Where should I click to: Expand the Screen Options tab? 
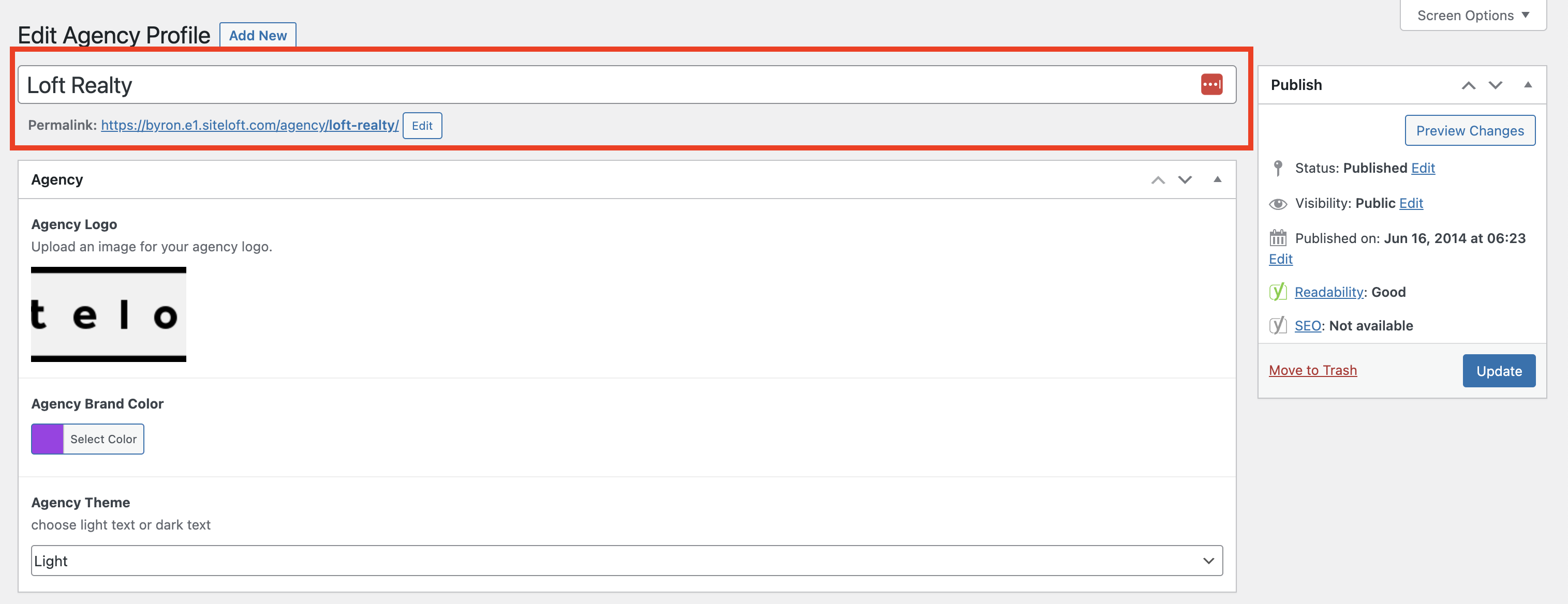tap(1473, 15)
